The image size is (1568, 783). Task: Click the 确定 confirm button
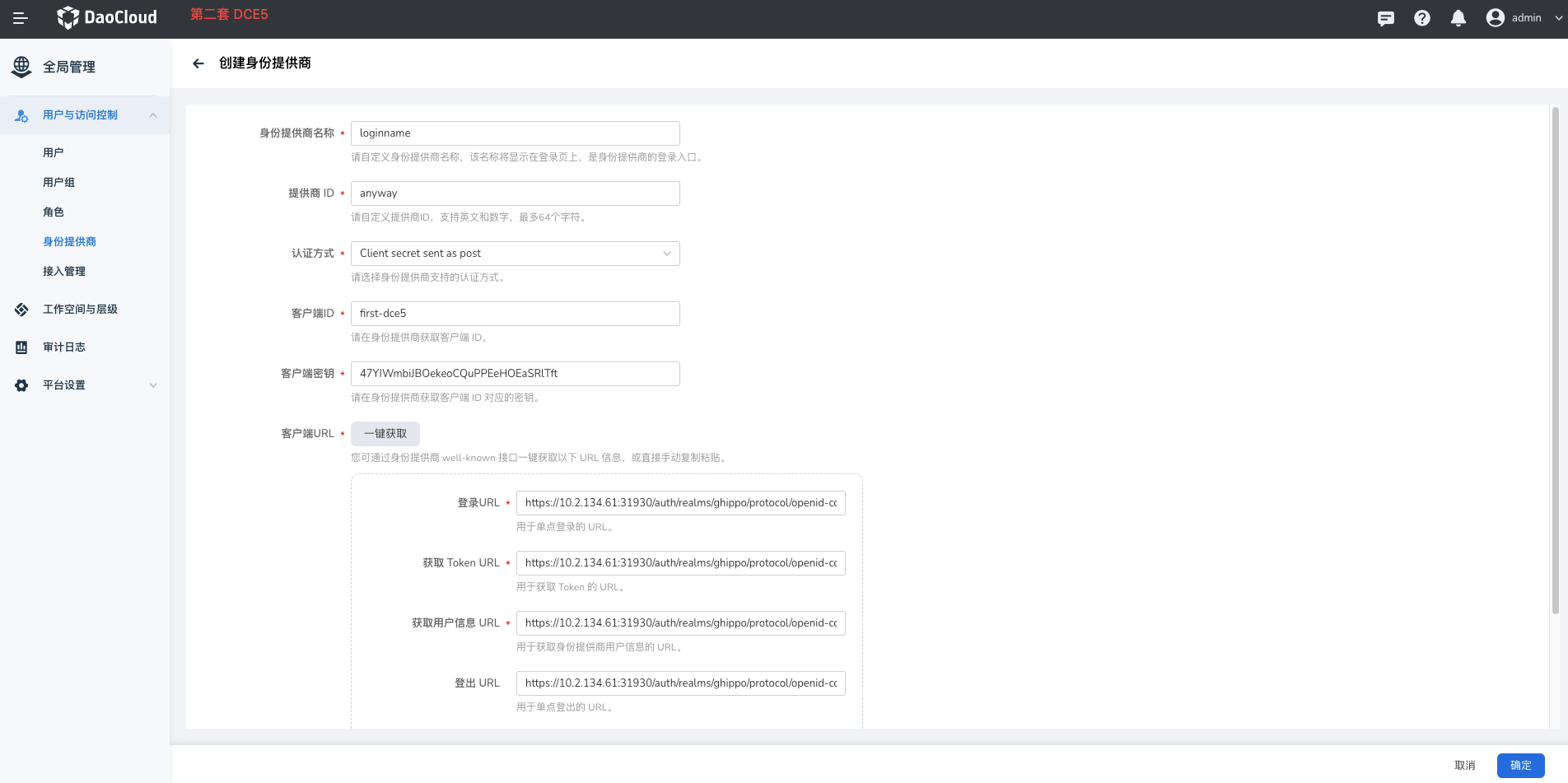click(1520, 766)
